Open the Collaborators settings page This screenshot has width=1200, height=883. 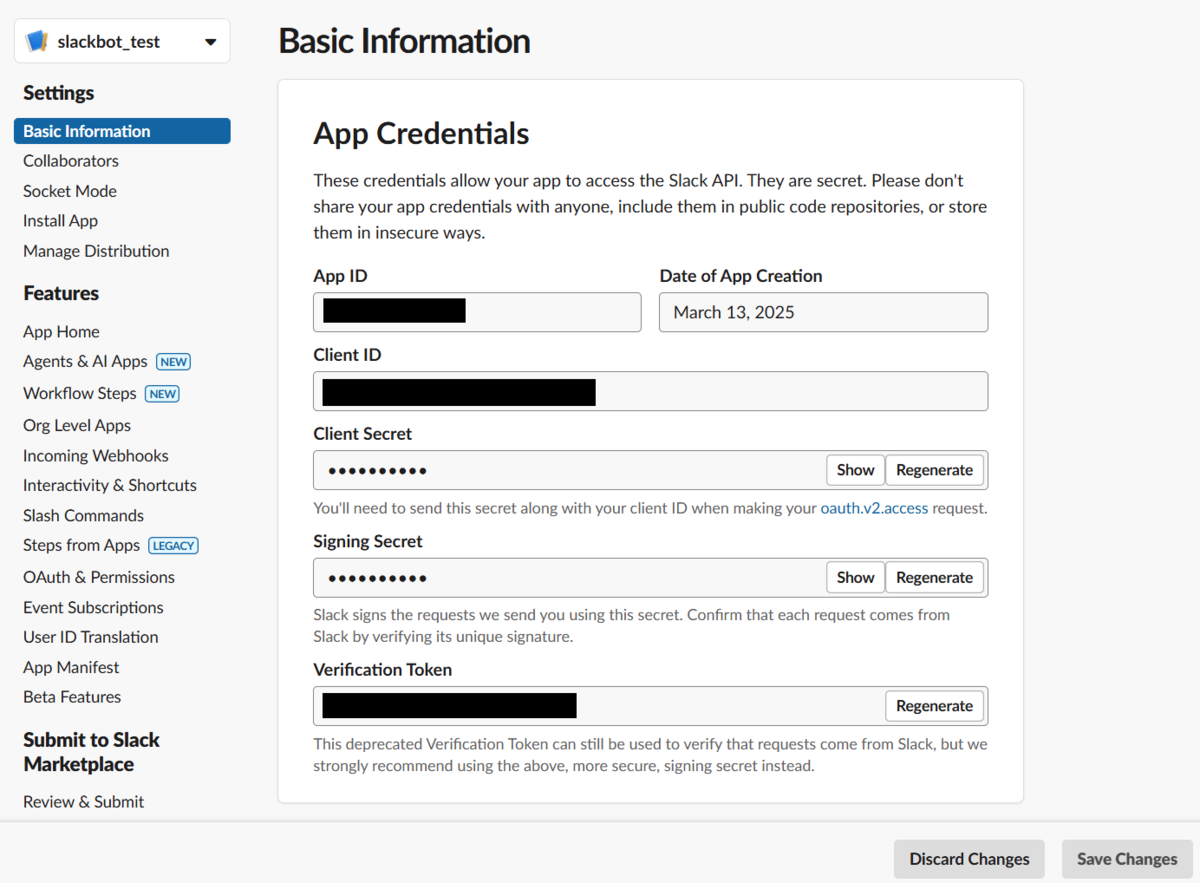(x=71, y=161)
